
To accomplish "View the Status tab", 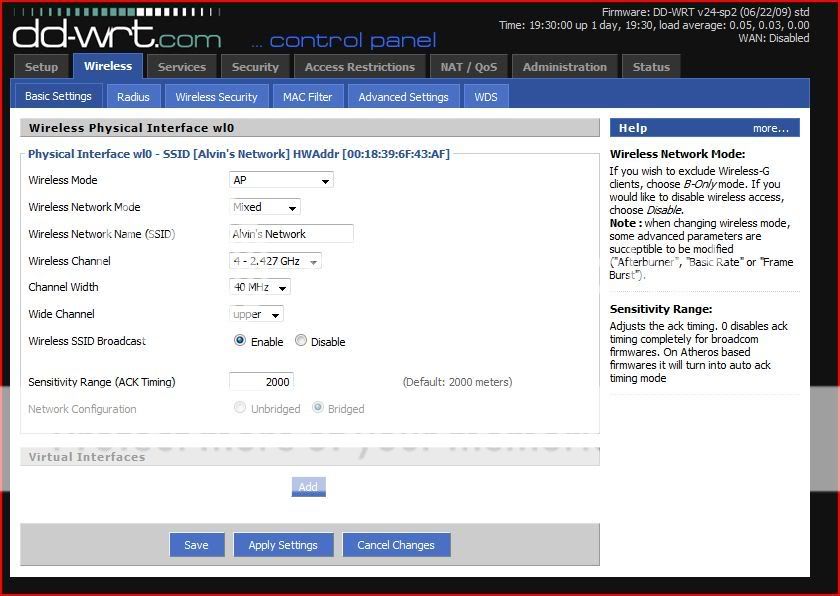I will 651,67.
